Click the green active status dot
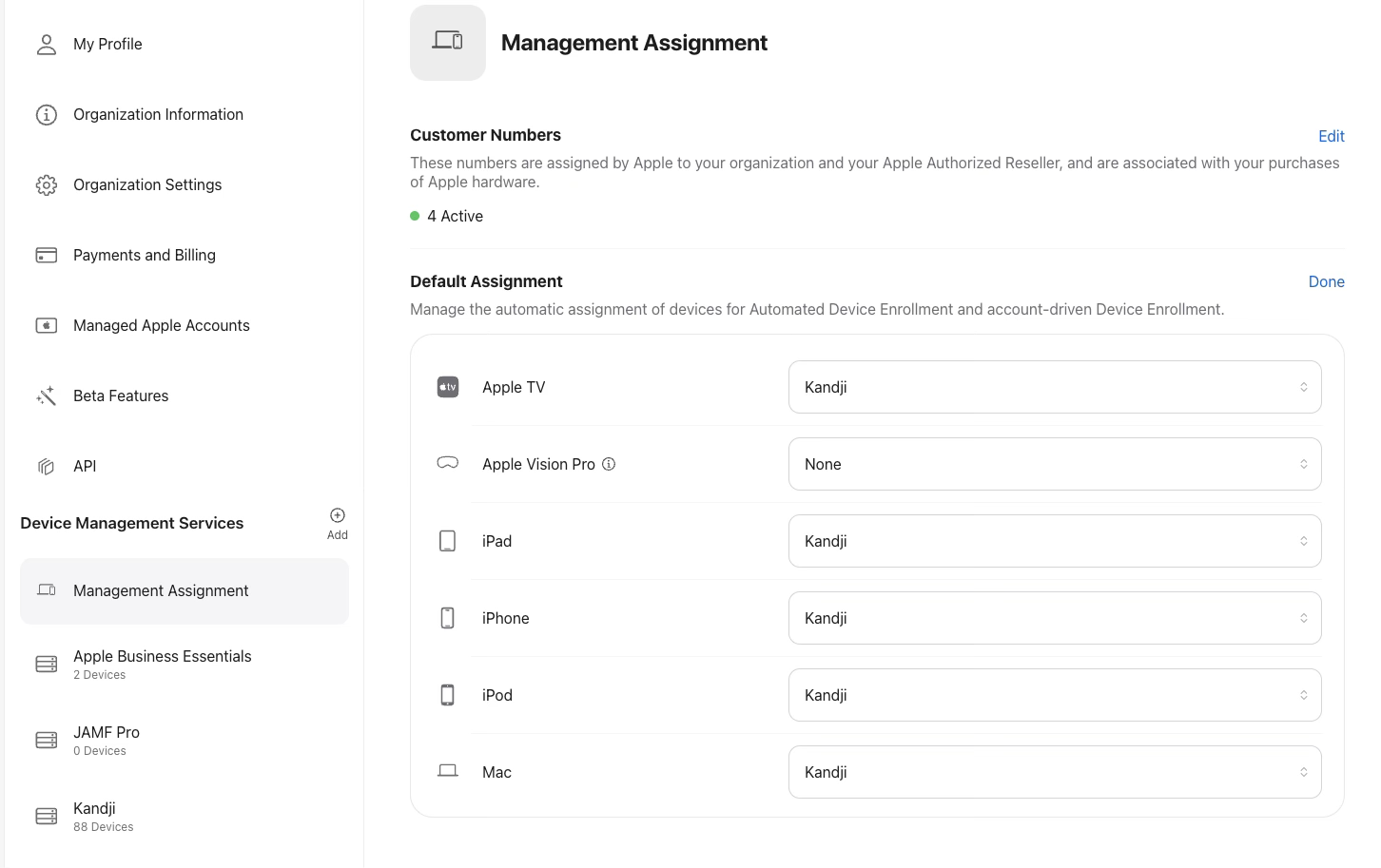This screenshot has height=868, width=1381. pyautogui.click(x=415, y=216)
